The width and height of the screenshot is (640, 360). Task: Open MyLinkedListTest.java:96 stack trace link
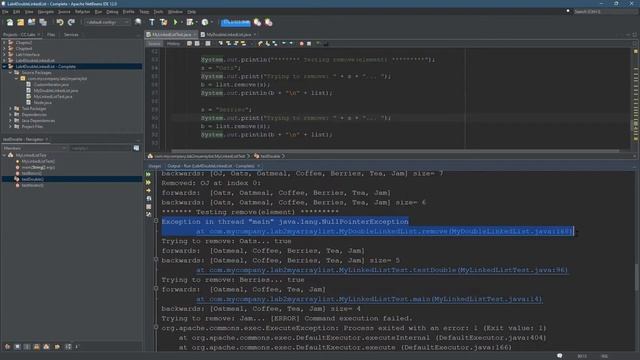pyautogui.click(x=382, y=270)
